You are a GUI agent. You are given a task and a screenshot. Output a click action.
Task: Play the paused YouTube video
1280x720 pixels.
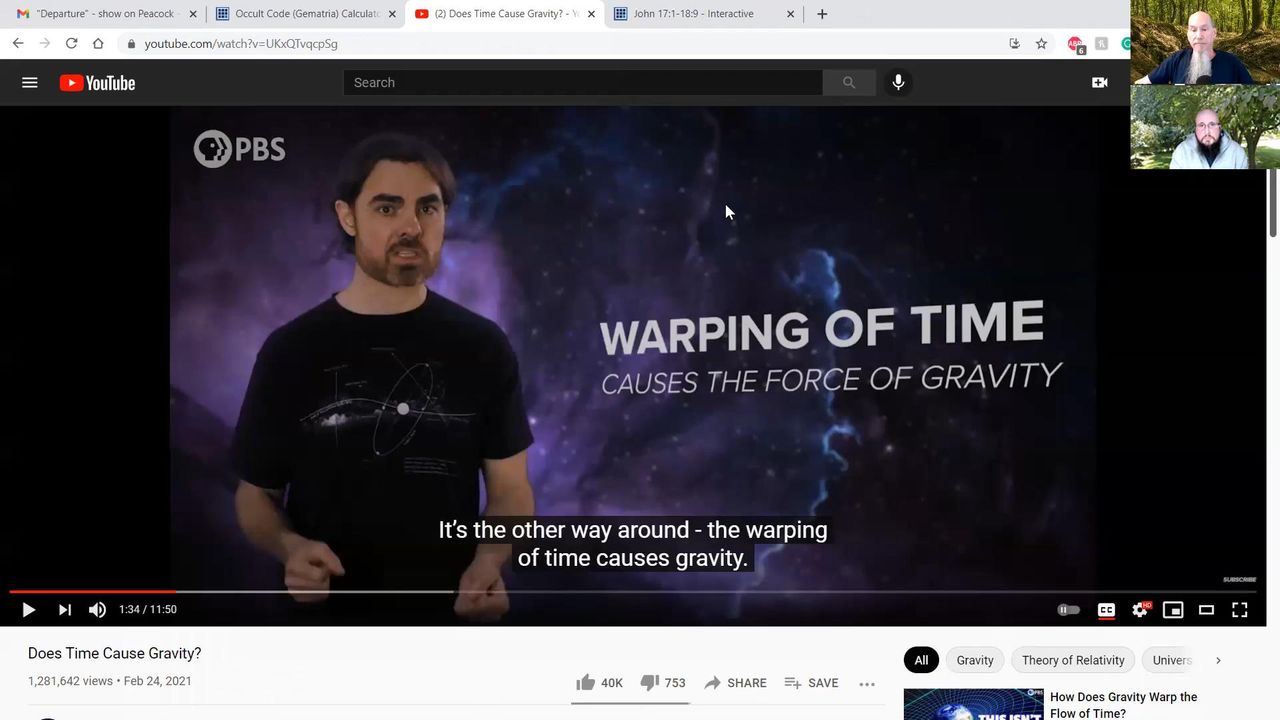coord(28,610)
